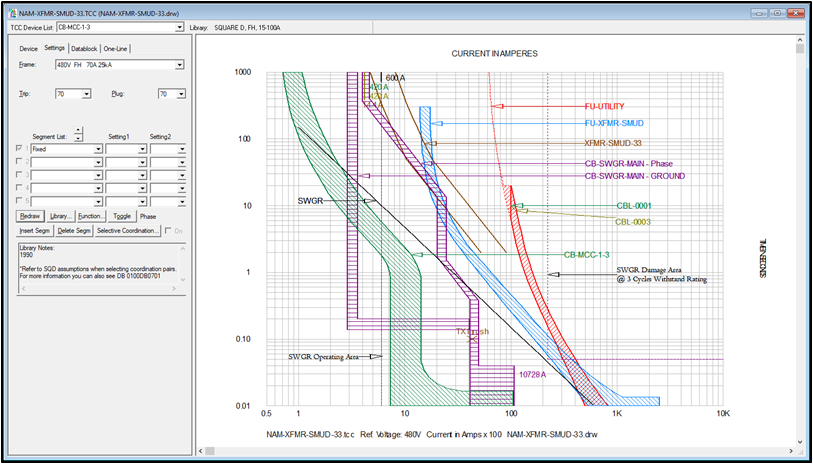Open the Trip value dropdown
Image resolution: width=813 pixels, height=464 pixels.
pos(87,94)
